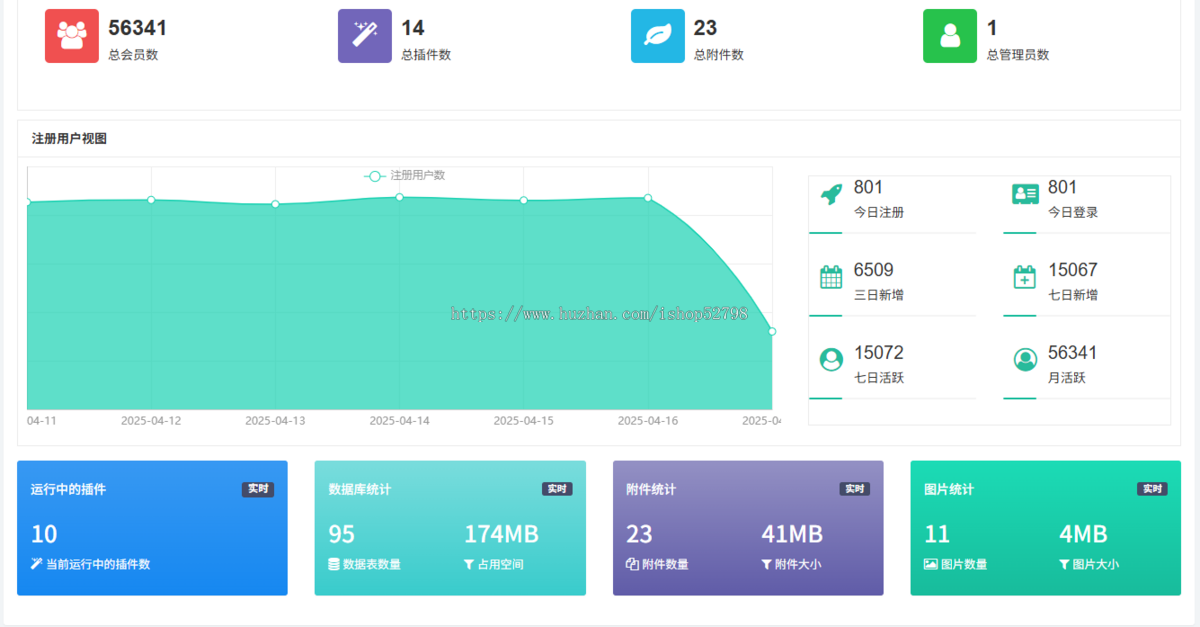
Task: Click the chart data point for 2025-04-12
Action: 151,200
